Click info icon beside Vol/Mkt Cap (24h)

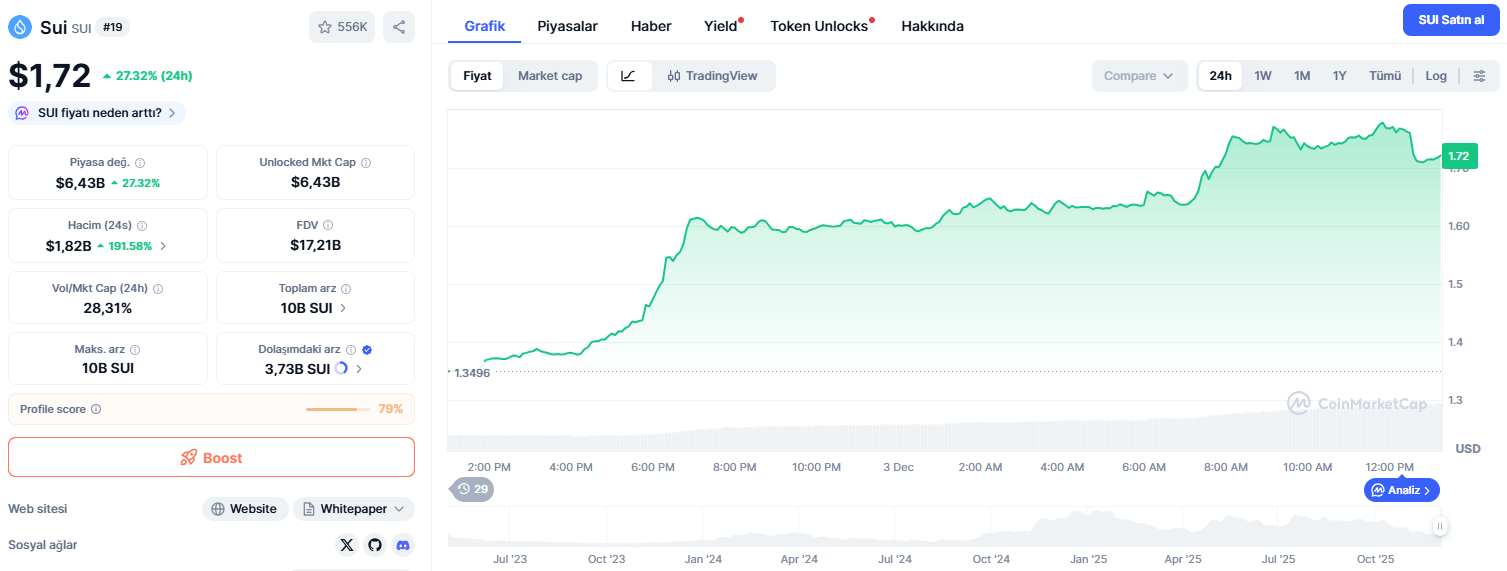(158, 288)
